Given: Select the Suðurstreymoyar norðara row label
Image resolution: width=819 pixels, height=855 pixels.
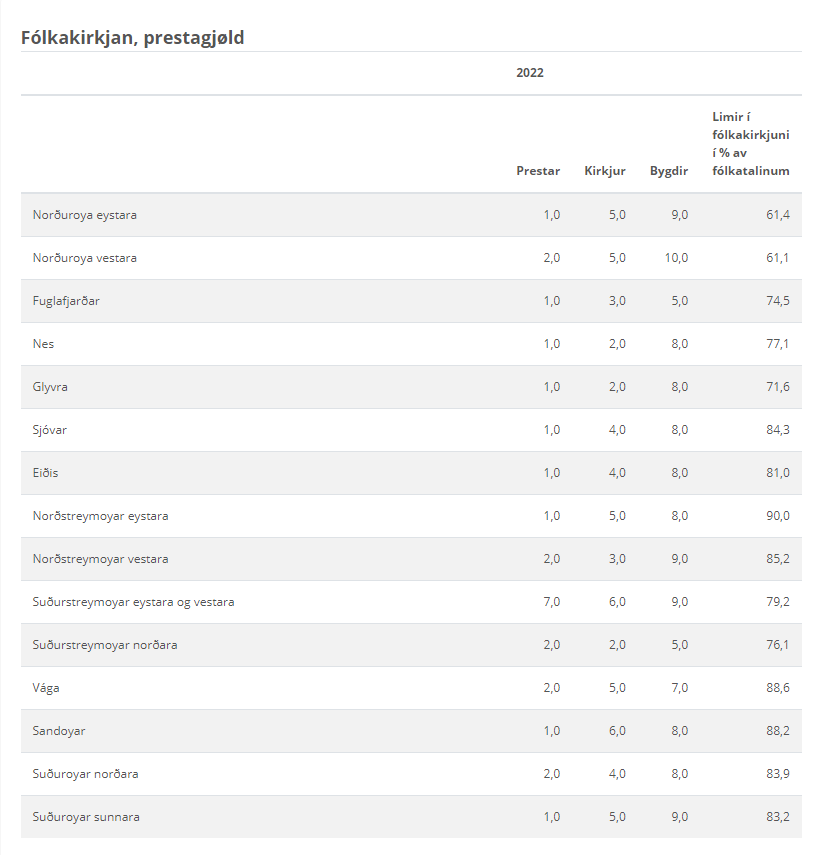Looking at the screenshot, I should [105, 645].
